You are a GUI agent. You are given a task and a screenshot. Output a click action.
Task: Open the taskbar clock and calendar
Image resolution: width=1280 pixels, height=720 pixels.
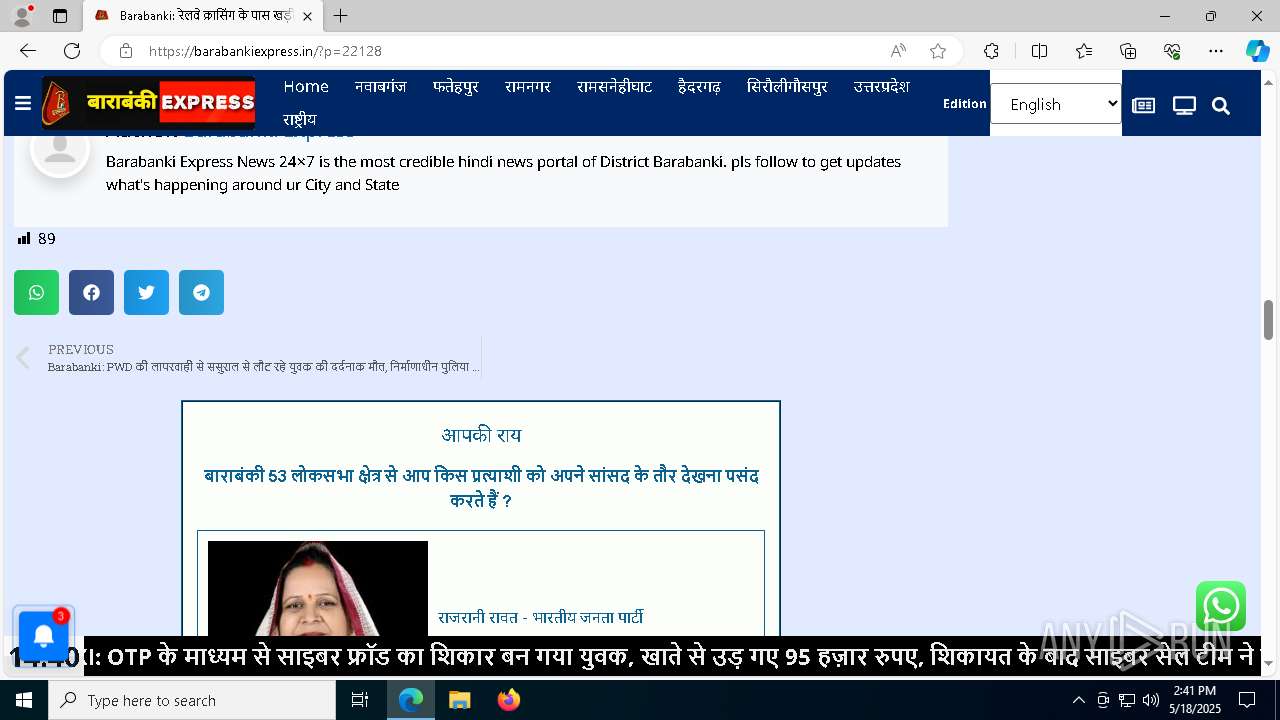[1195, 700]
